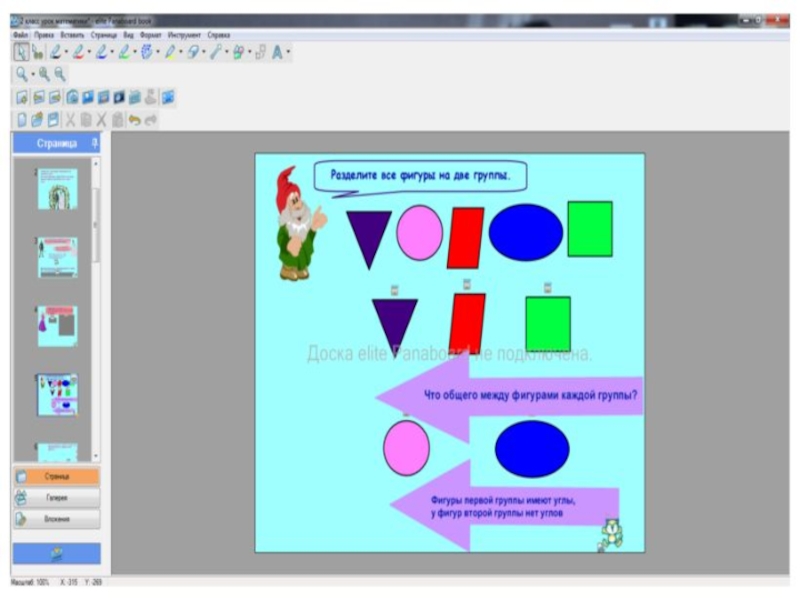800x600 pixels.
Task: Open the Вложения panel
Action: [56, 519]
